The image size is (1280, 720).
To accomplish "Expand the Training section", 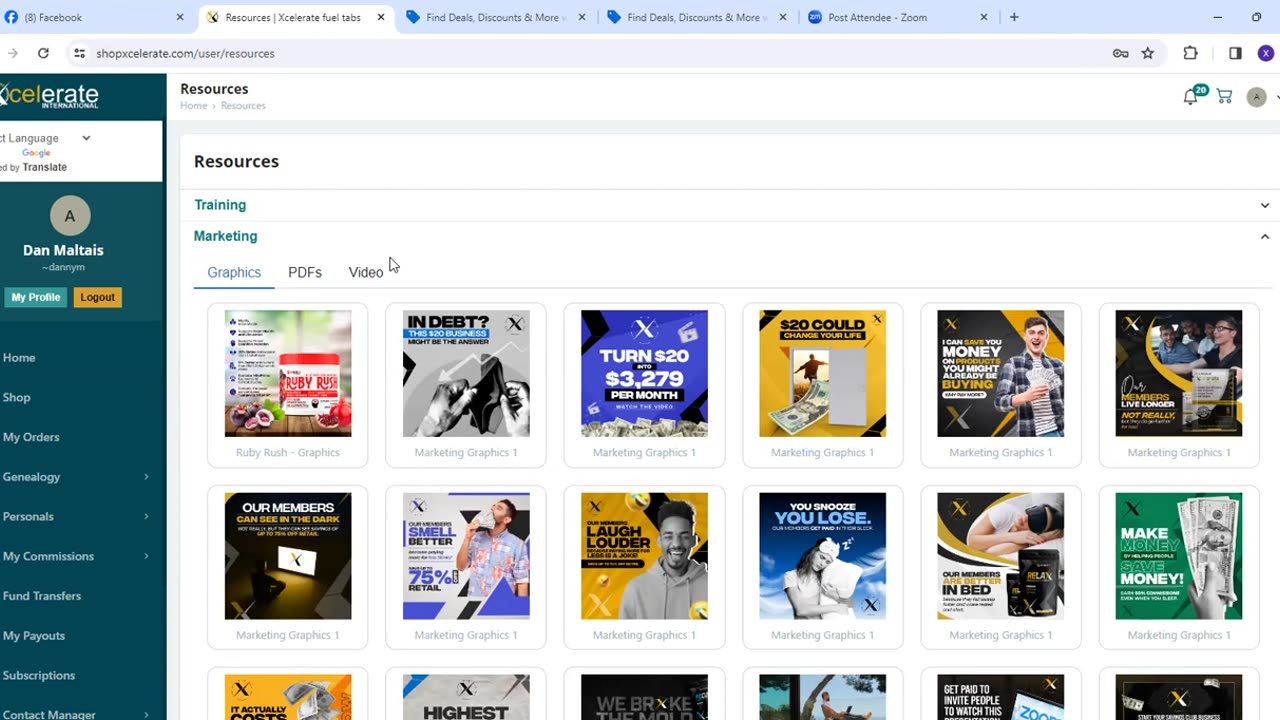I will 1264,205.
